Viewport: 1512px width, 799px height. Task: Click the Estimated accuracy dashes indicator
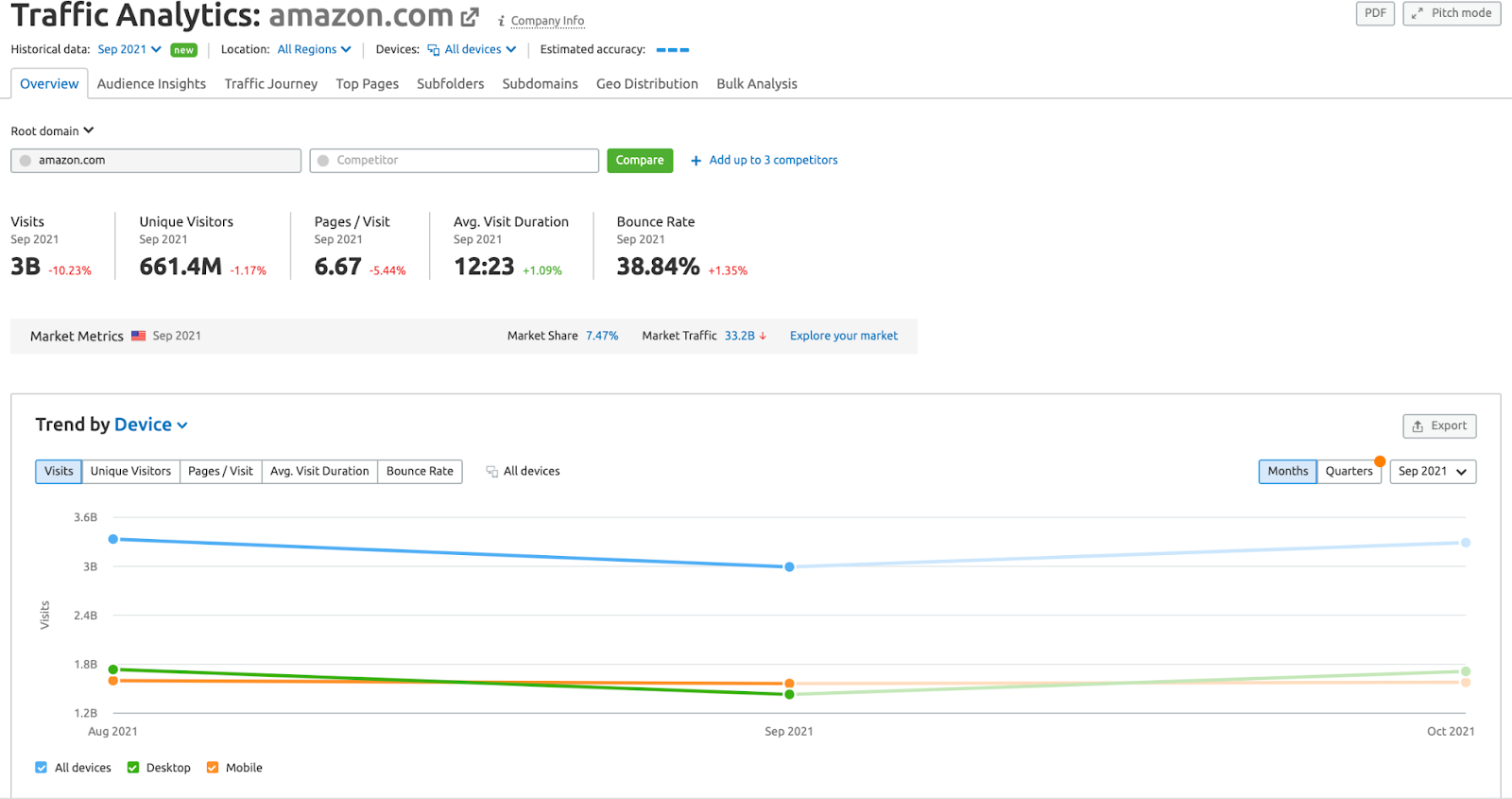[673, 50]
